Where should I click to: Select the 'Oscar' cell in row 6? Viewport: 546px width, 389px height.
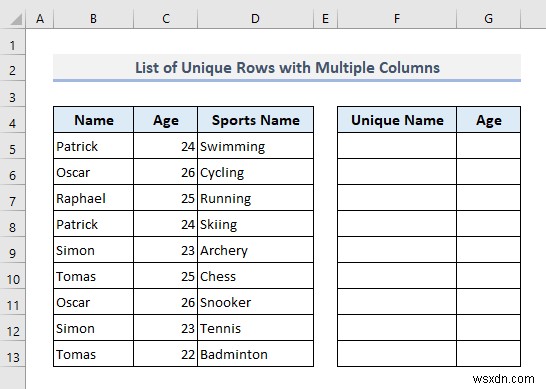(x=93, y=172)
